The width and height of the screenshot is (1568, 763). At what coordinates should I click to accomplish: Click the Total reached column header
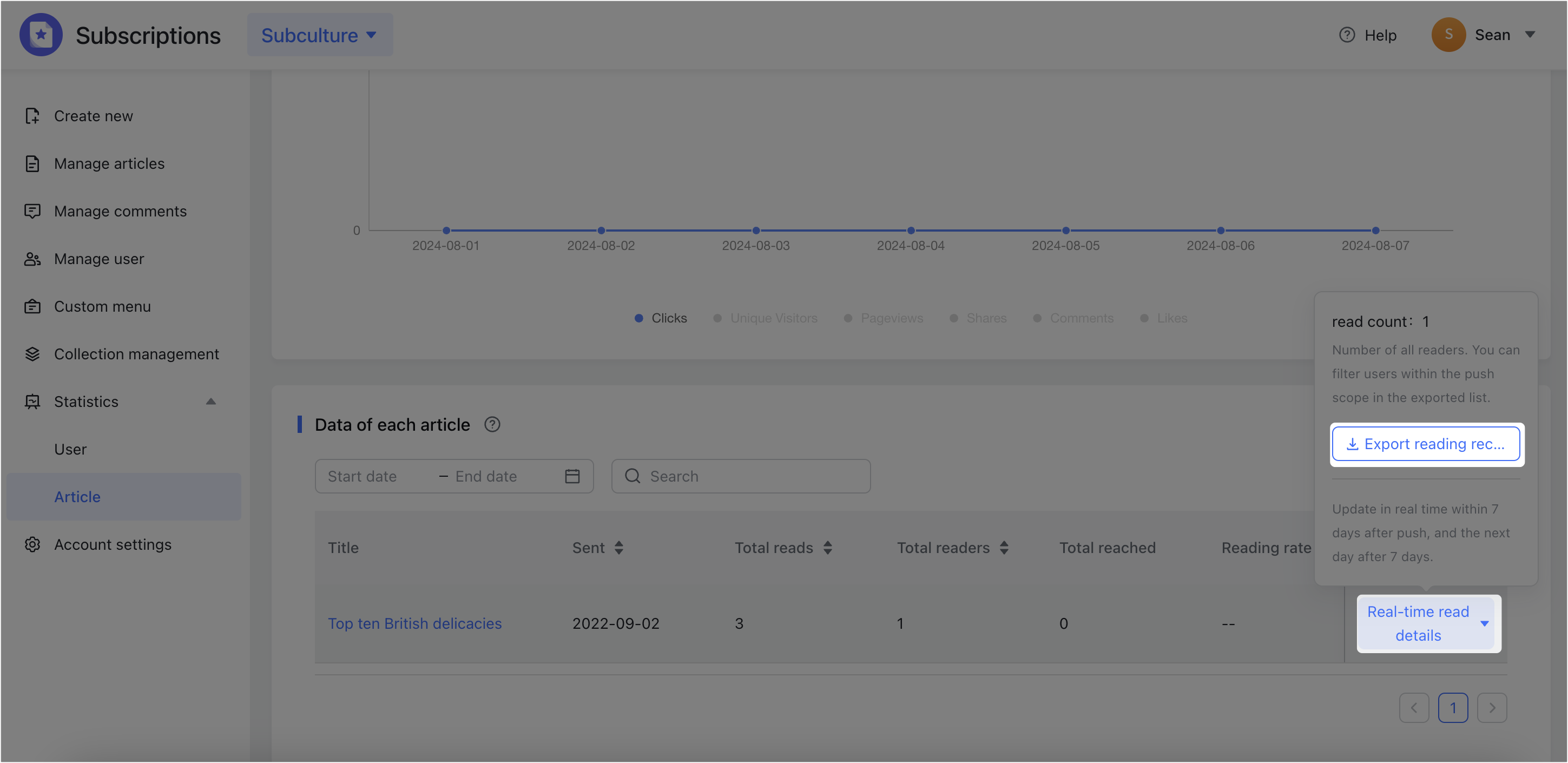coord(1107,548)
